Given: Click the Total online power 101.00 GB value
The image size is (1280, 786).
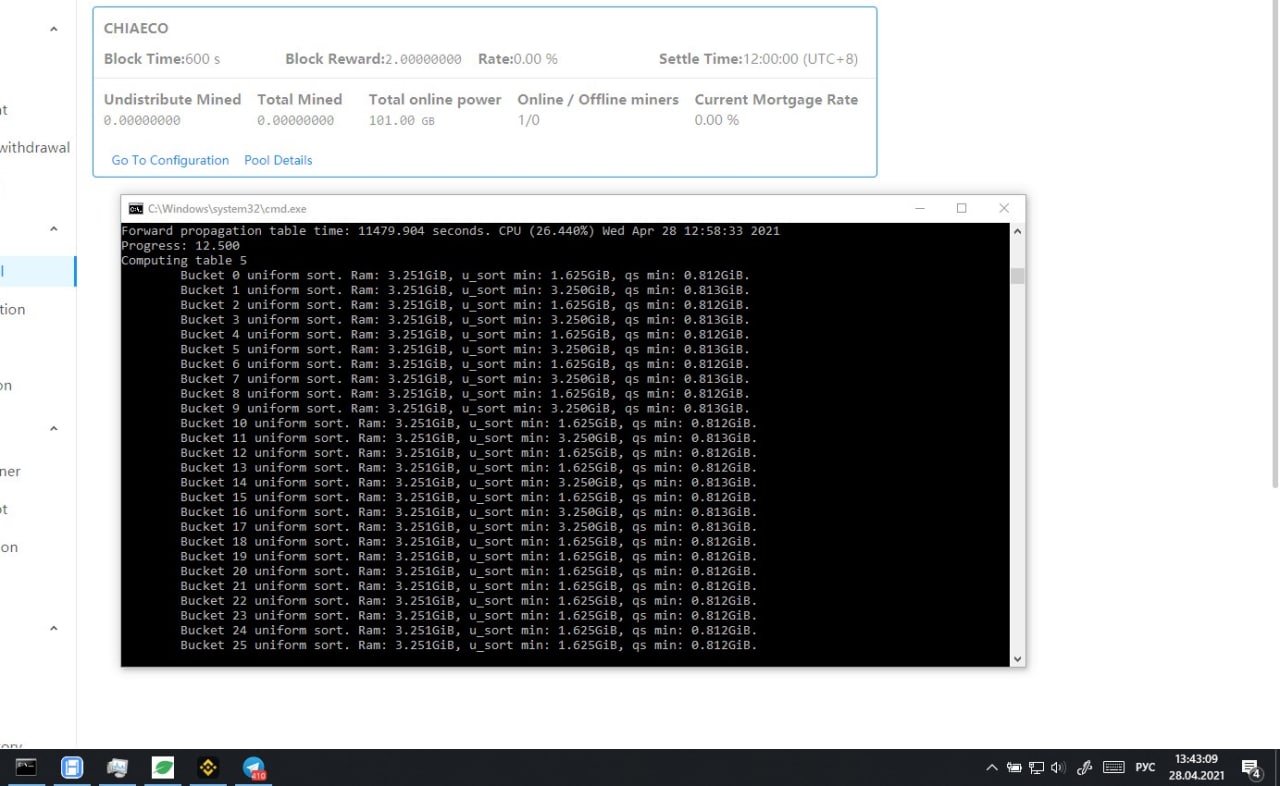Looking at the screenshot, I should coord(402,120).
